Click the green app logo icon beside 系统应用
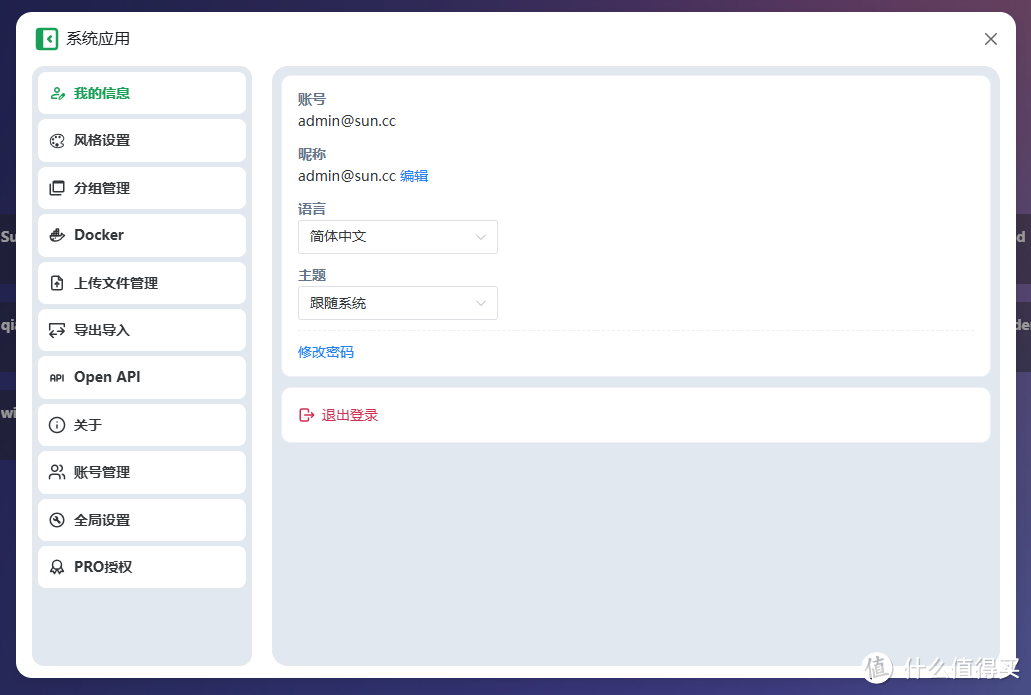 (47, 39)
